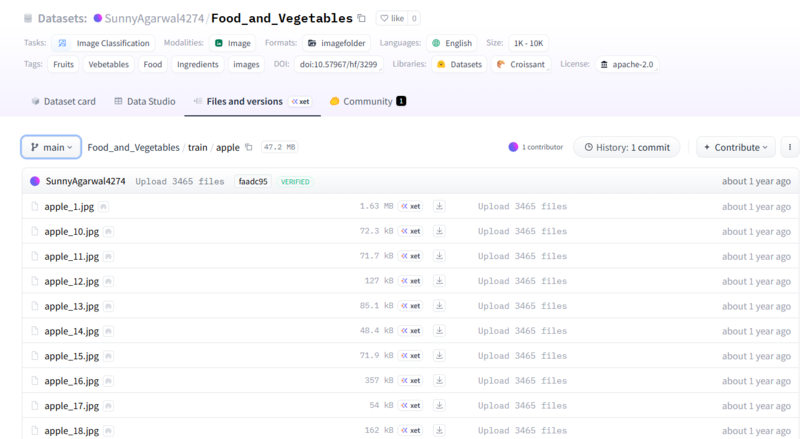Open the Datasets section link
The width and height of the screenshot is (800, 439).
(x=62, y=18)
